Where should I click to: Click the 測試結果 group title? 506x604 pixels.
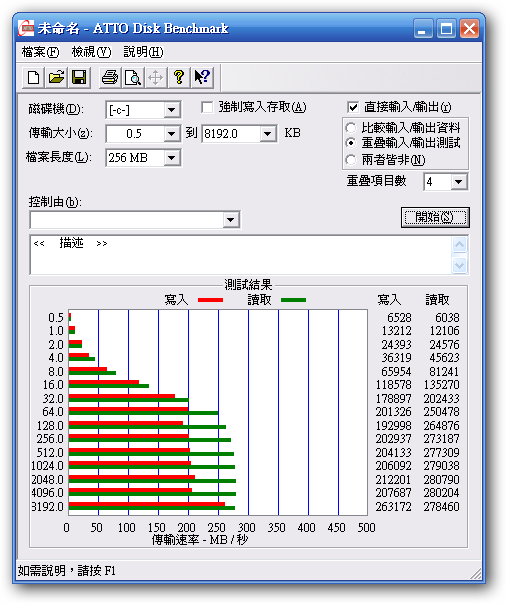[248, 285]
